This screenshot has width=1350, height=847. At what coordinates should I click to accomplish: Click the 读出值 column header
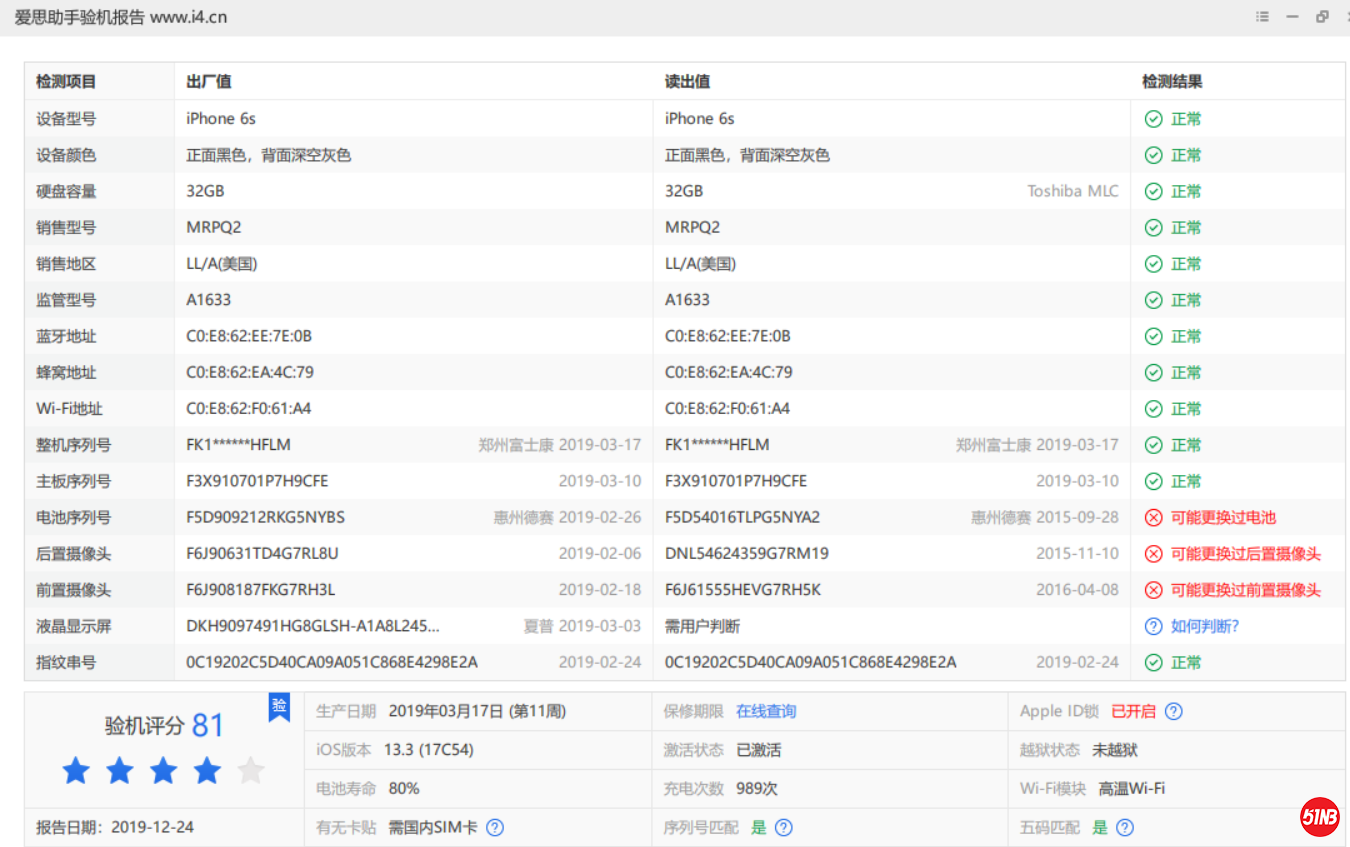[x=687, y=82]
